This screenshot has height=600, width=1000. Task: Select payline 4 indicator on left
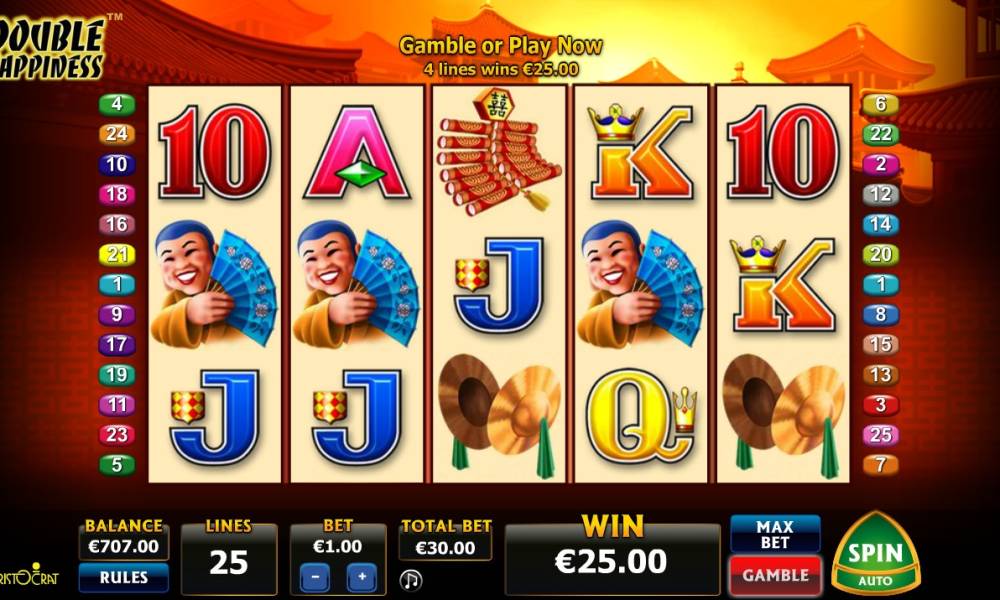pos(117,104)
